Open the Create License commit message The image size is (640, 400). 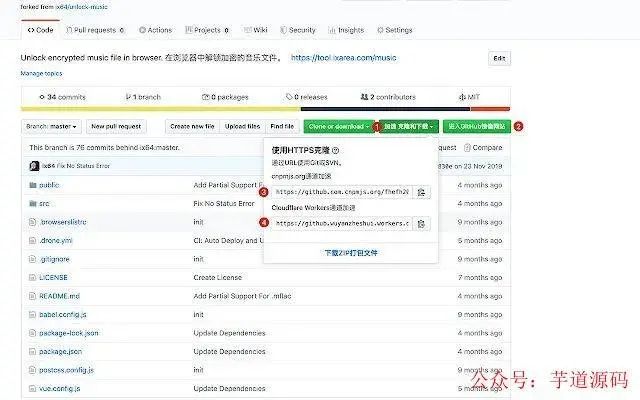(218, 278)
